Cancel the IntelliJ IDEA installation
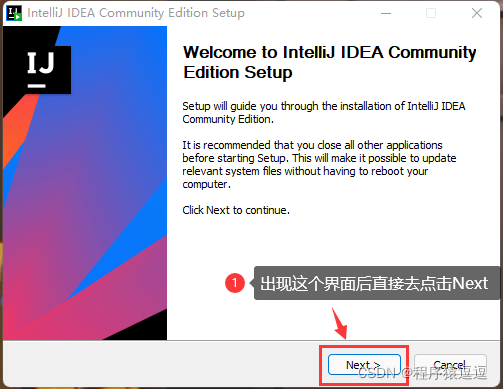This screenshot has height=389, width=503. pos(450,365)
